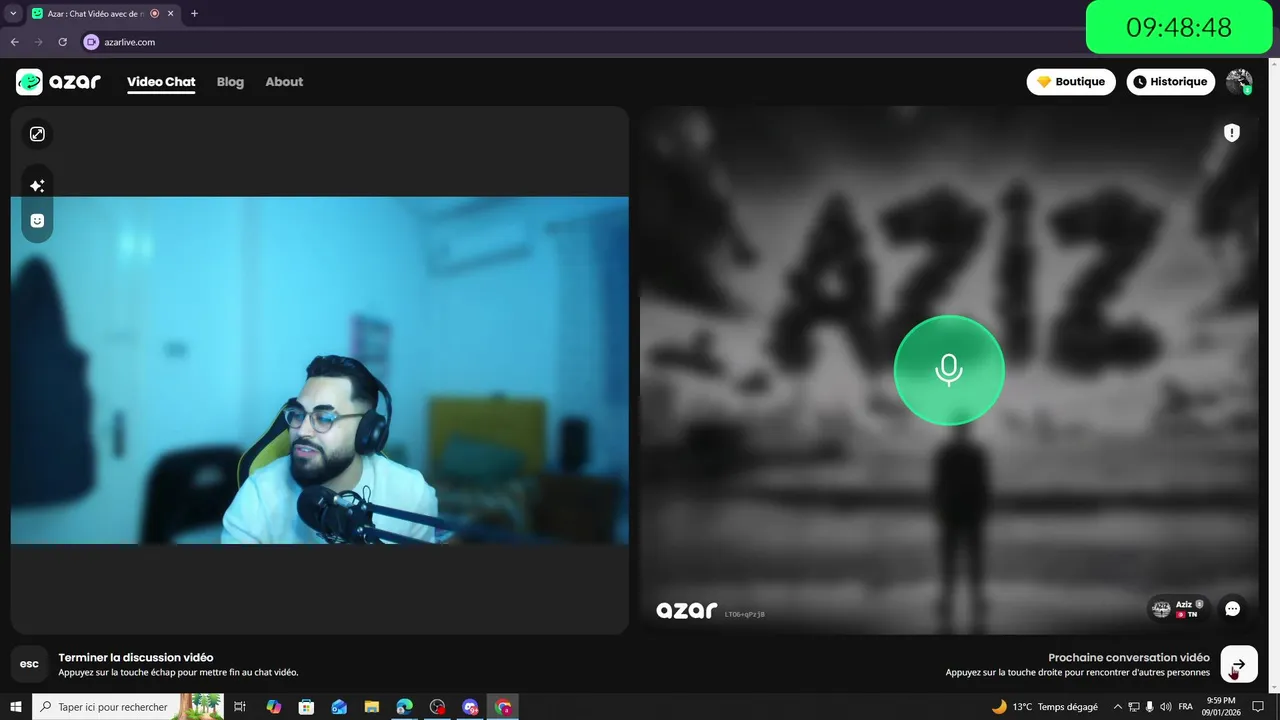Screen dimensions: 1280x720
Task: Launch Copilot from taskbar
Action: pos(273,707)
